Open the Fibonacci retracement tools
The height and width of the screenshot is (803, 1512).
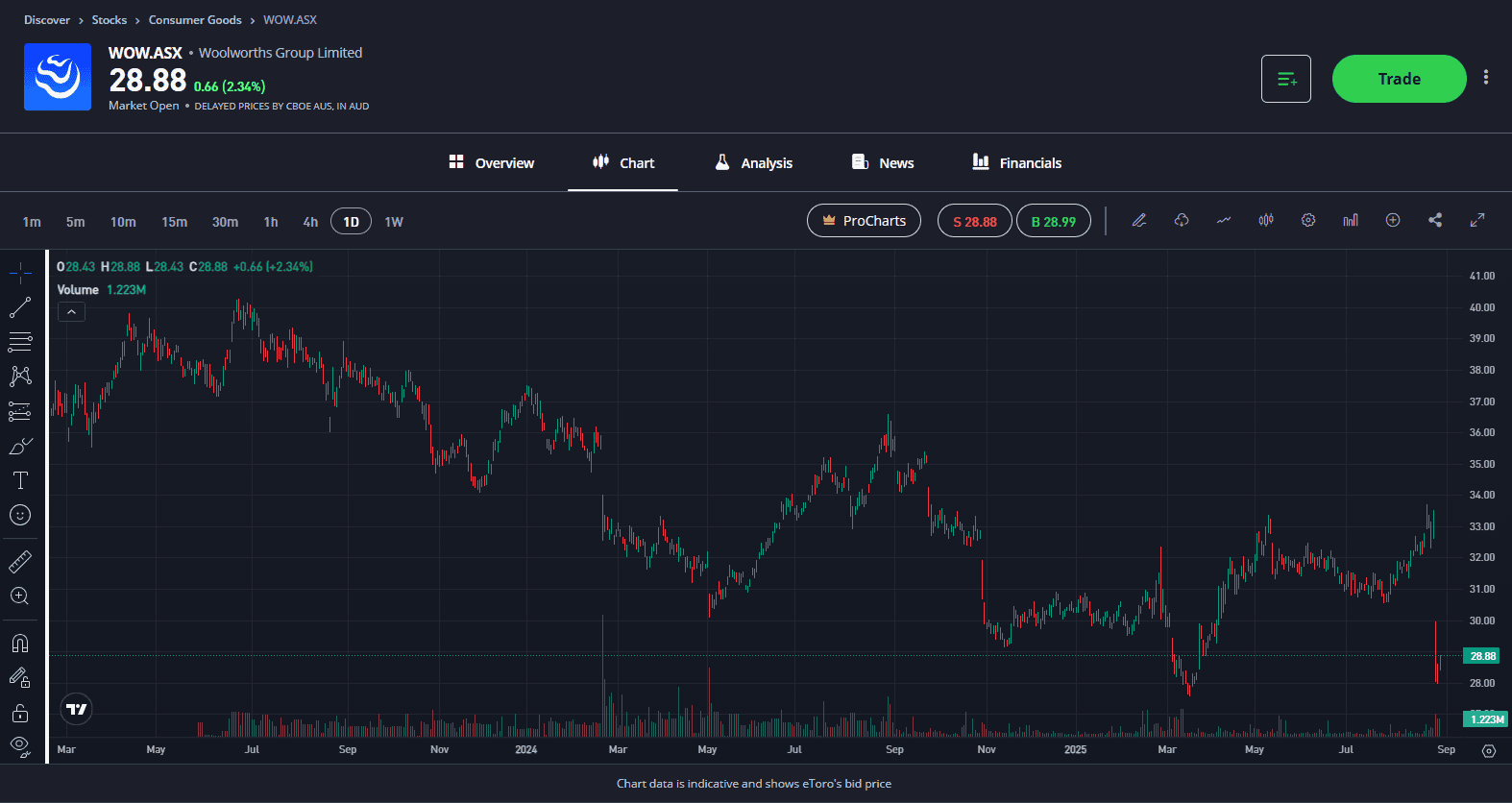pyautogui.click(x=20, y=342)
